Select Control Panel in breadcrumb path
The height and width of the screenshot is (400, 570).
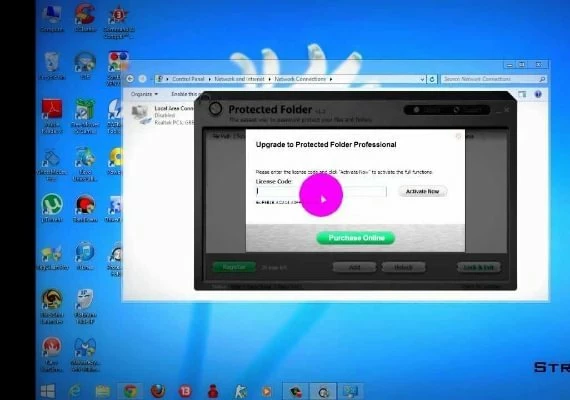coord(188,79)
